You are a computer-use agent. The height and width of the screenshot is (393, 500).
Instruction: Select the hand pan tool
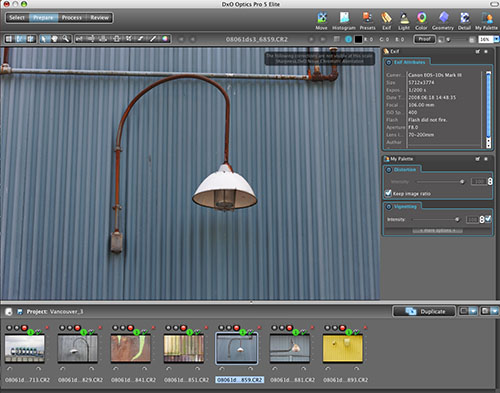click(55, 39)
